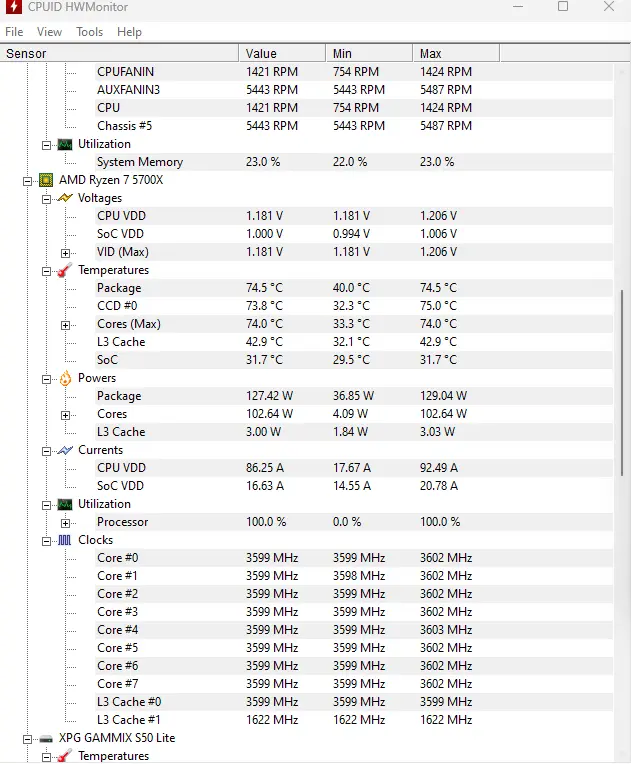Click the Clocks waveform icon
The height and width of the screenshot is (764, 631).
65,540
